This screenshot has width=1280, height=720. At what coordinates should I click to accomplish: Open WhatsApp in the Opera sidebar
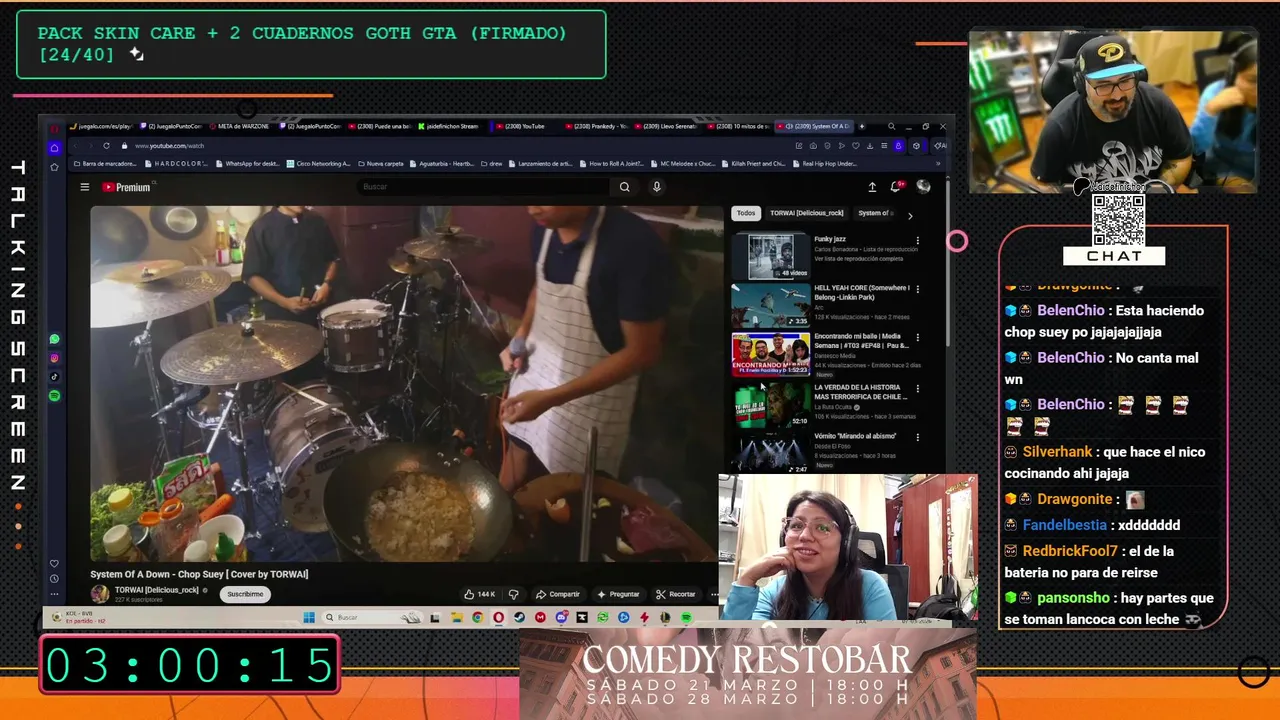(x=54, y=339)
